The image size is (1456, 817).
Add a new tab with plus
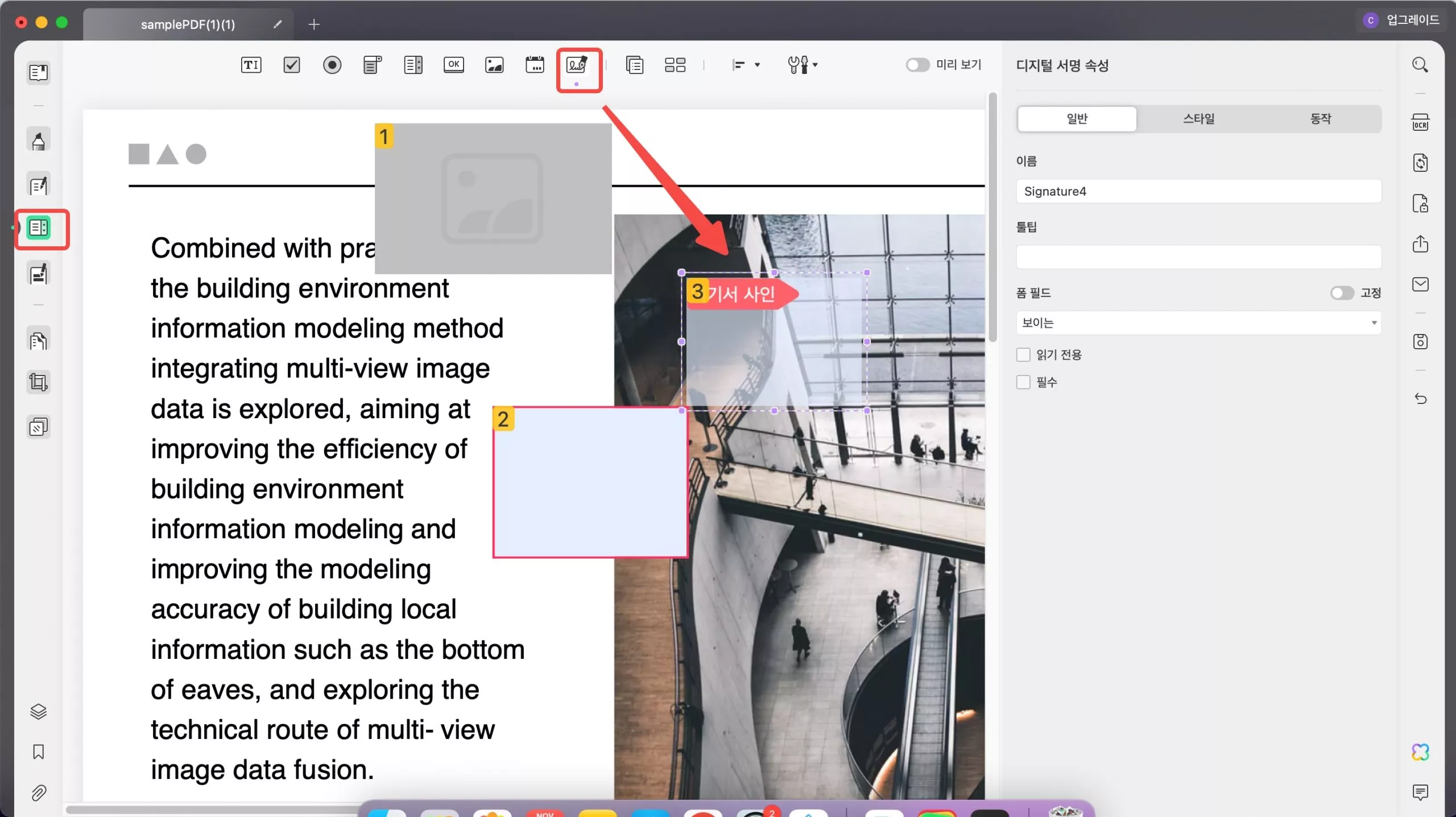[314, 24]
